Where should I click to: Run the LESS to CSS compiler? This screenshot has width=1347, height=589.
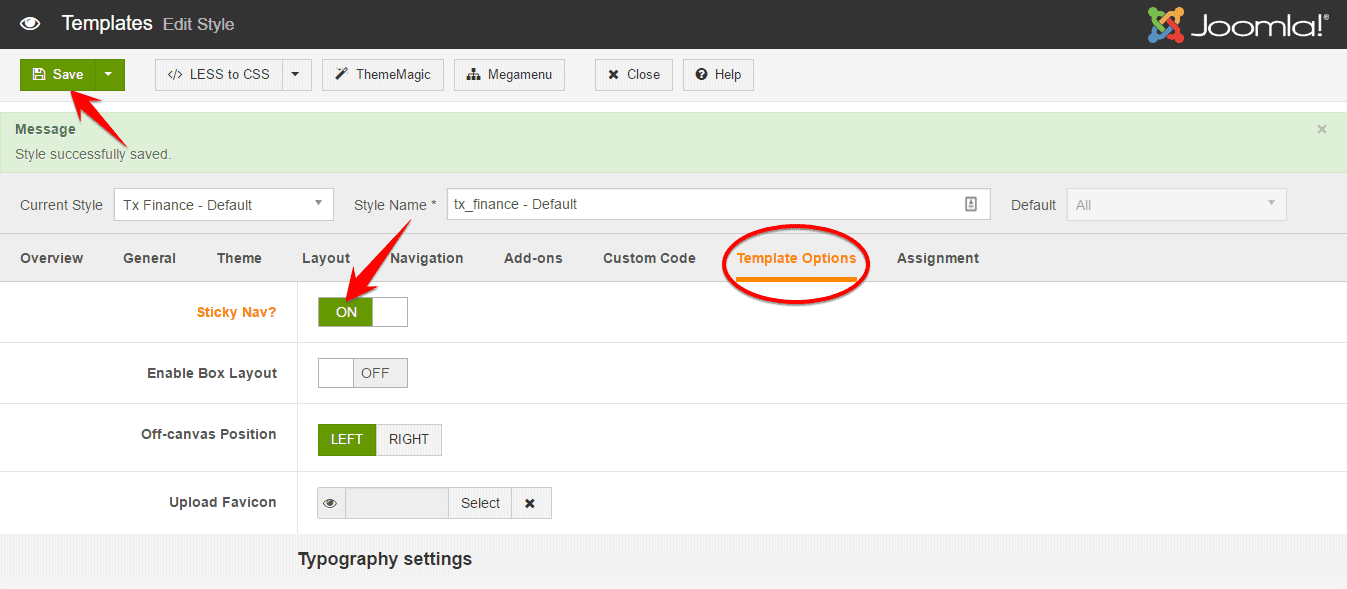[x=217, y=74]
